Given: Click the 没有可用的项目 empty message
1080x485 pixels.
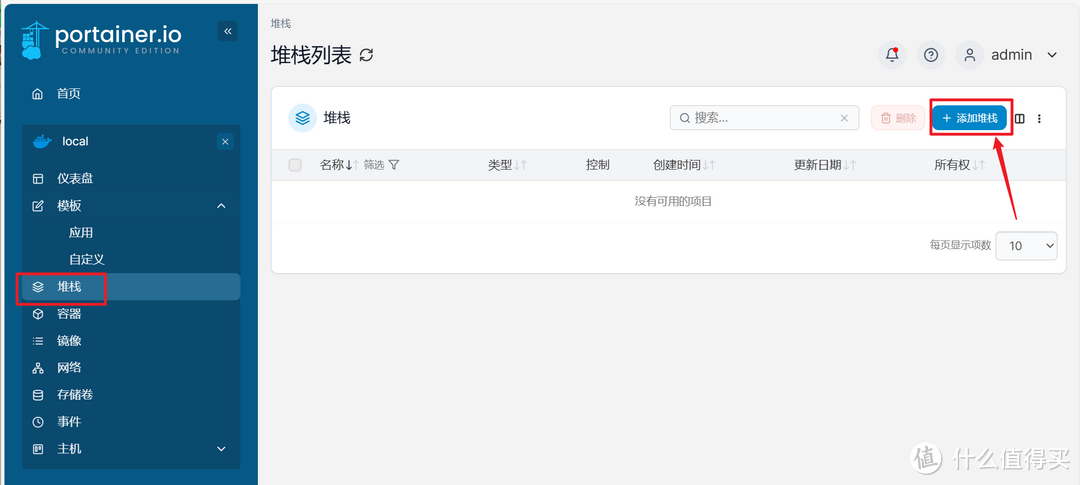Looking at the screenshot, I should 673,202.
